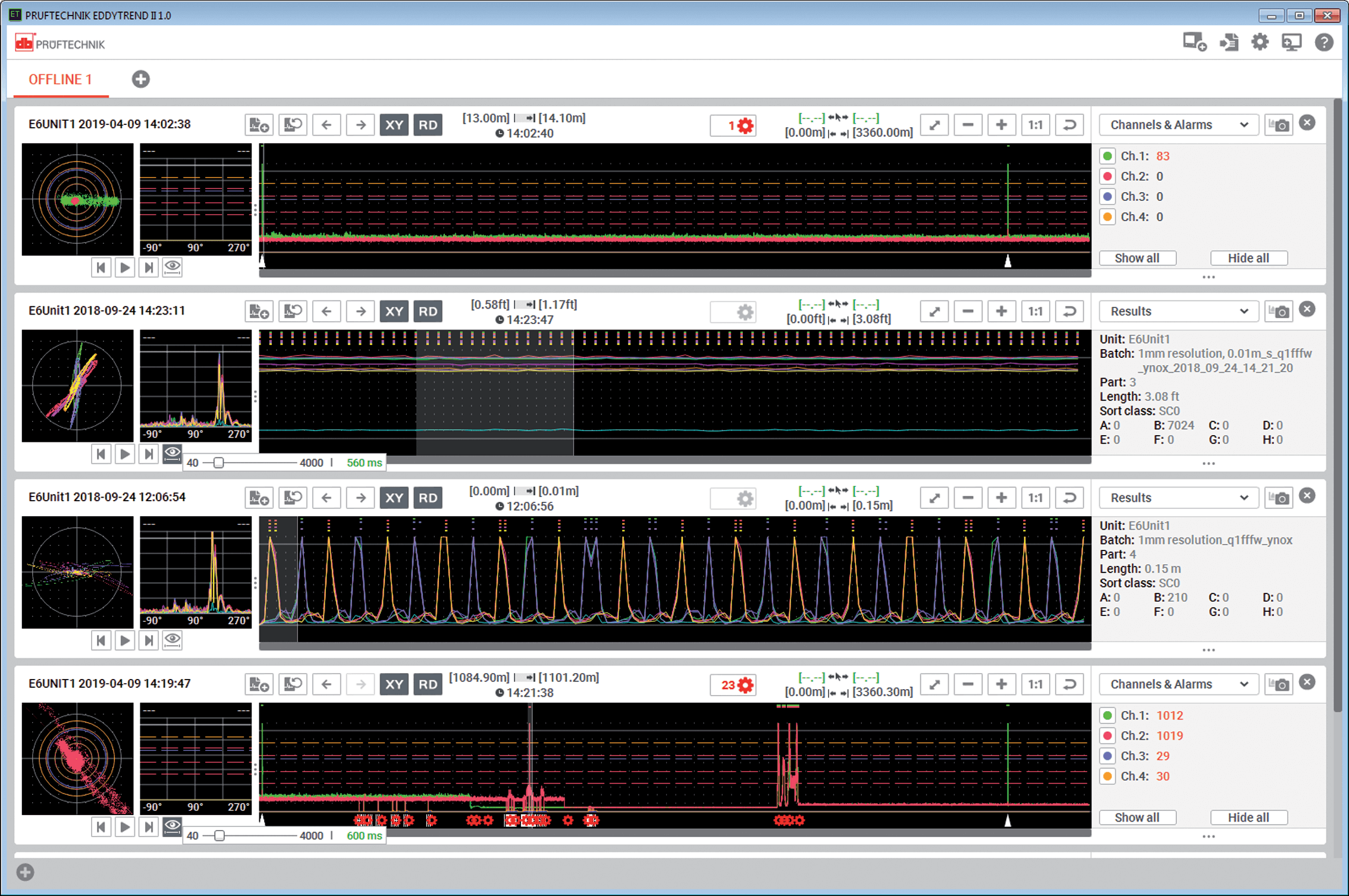Open the help question mark icon

(1323, 43)
